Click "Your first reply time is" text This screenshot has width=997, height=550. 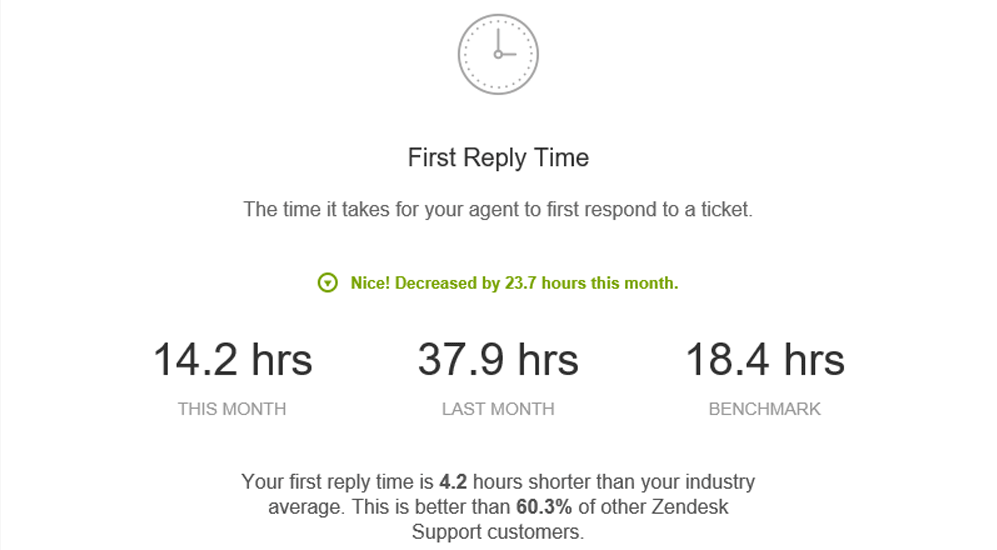click(338, 482)
